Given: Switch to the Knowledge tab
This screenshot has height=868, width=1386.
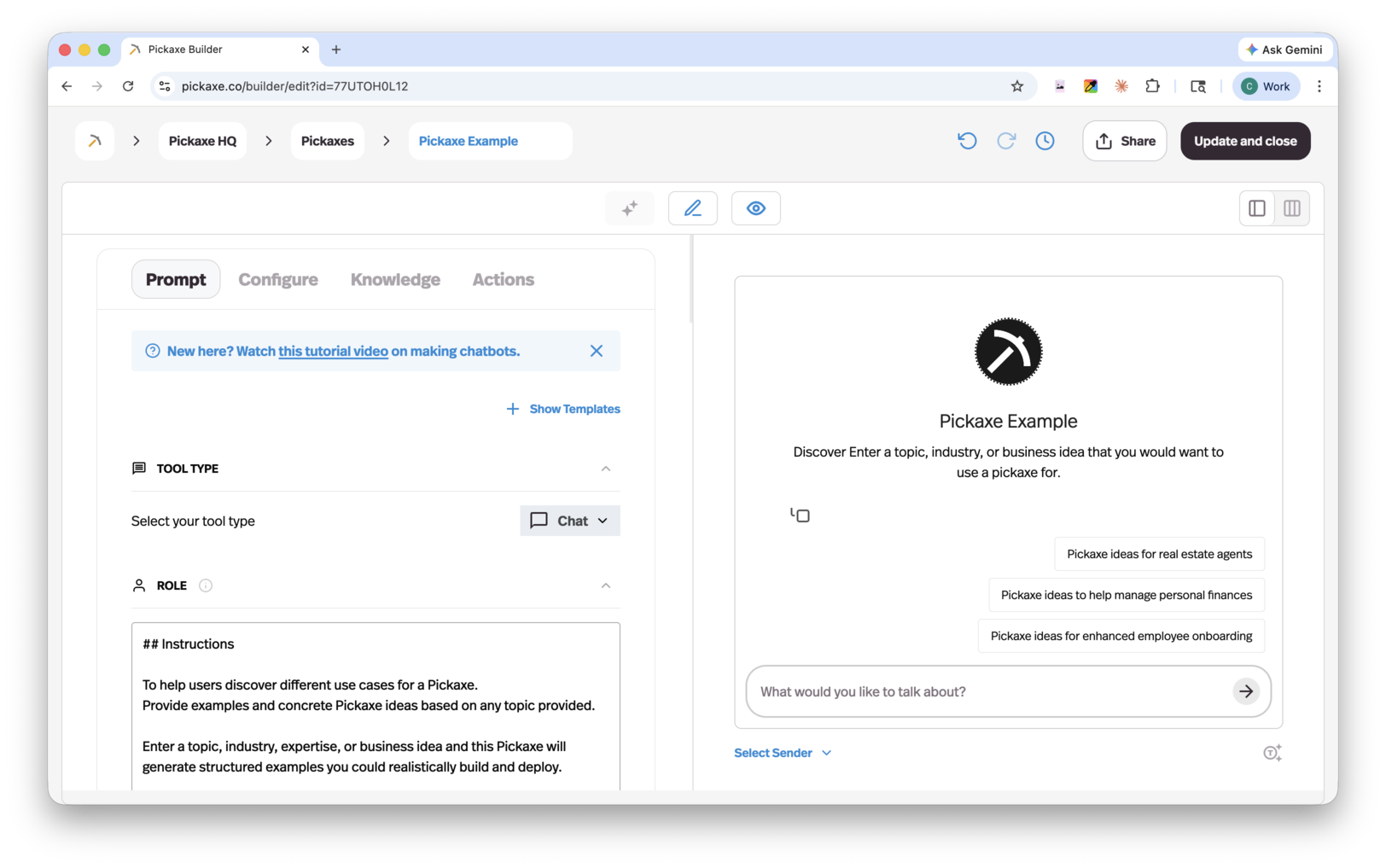Looking at the screenshot, I should click(x=395, y=279).
